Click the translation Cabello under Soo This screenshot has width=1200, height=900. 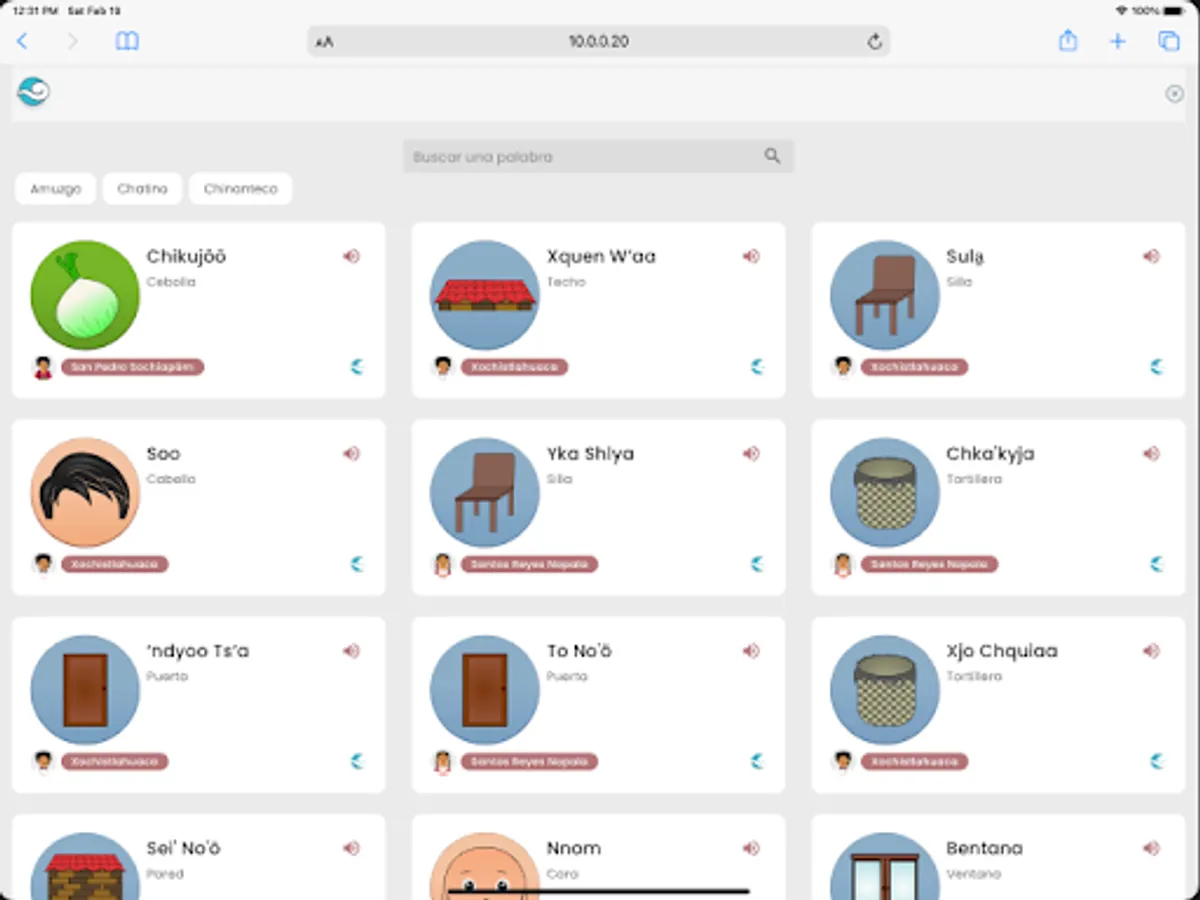171,479
